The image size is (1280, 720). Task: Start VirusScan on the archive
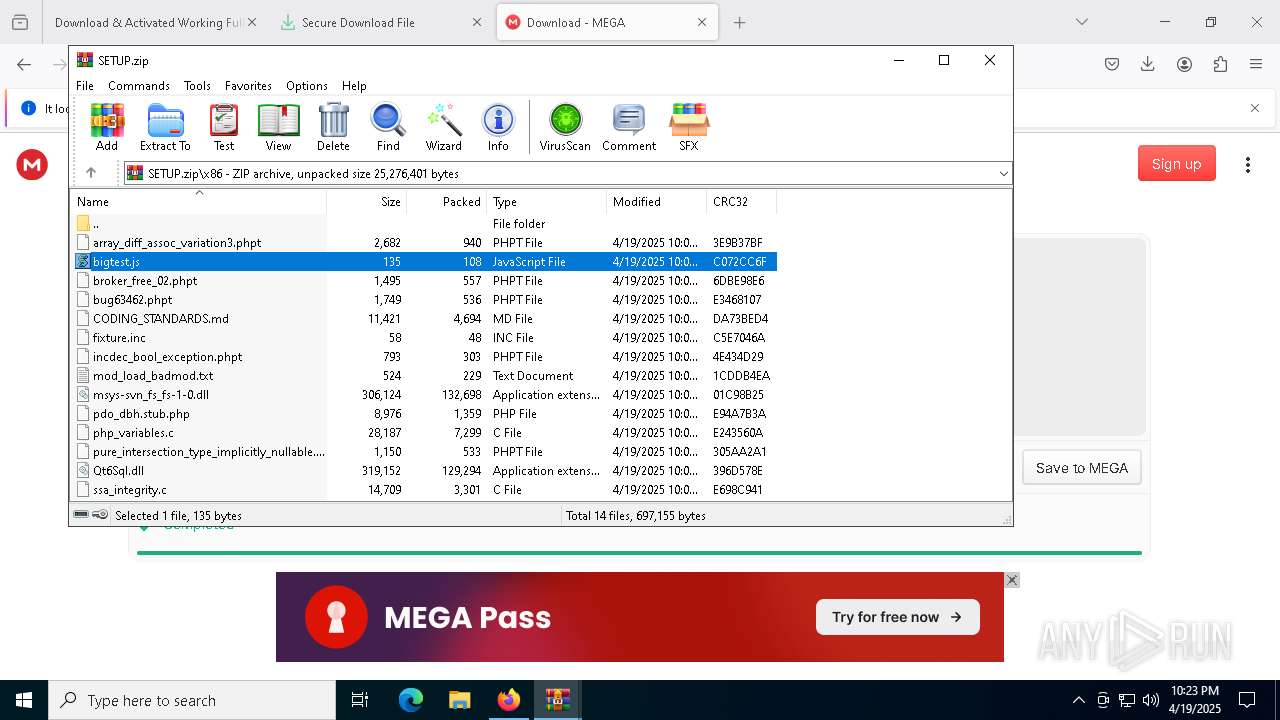[x=565, y=127]
